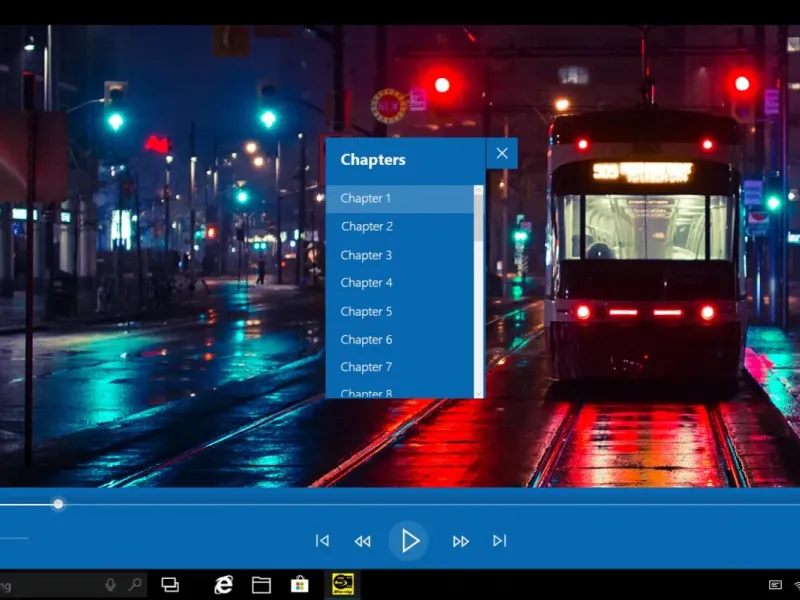Skip to the next chapter
800x600 pixels.
coord(499,541)
